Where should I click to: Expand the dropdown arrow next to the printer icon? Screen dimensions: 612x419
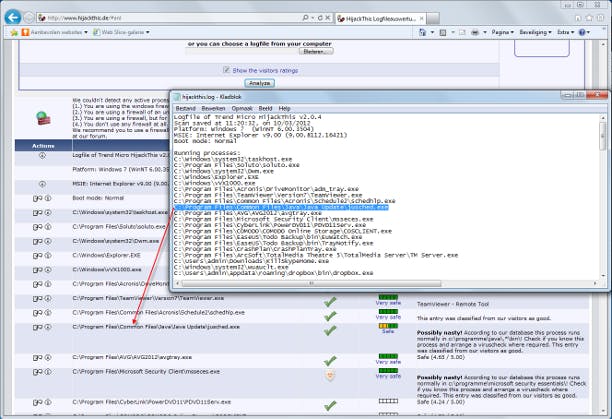click(485, 32)
